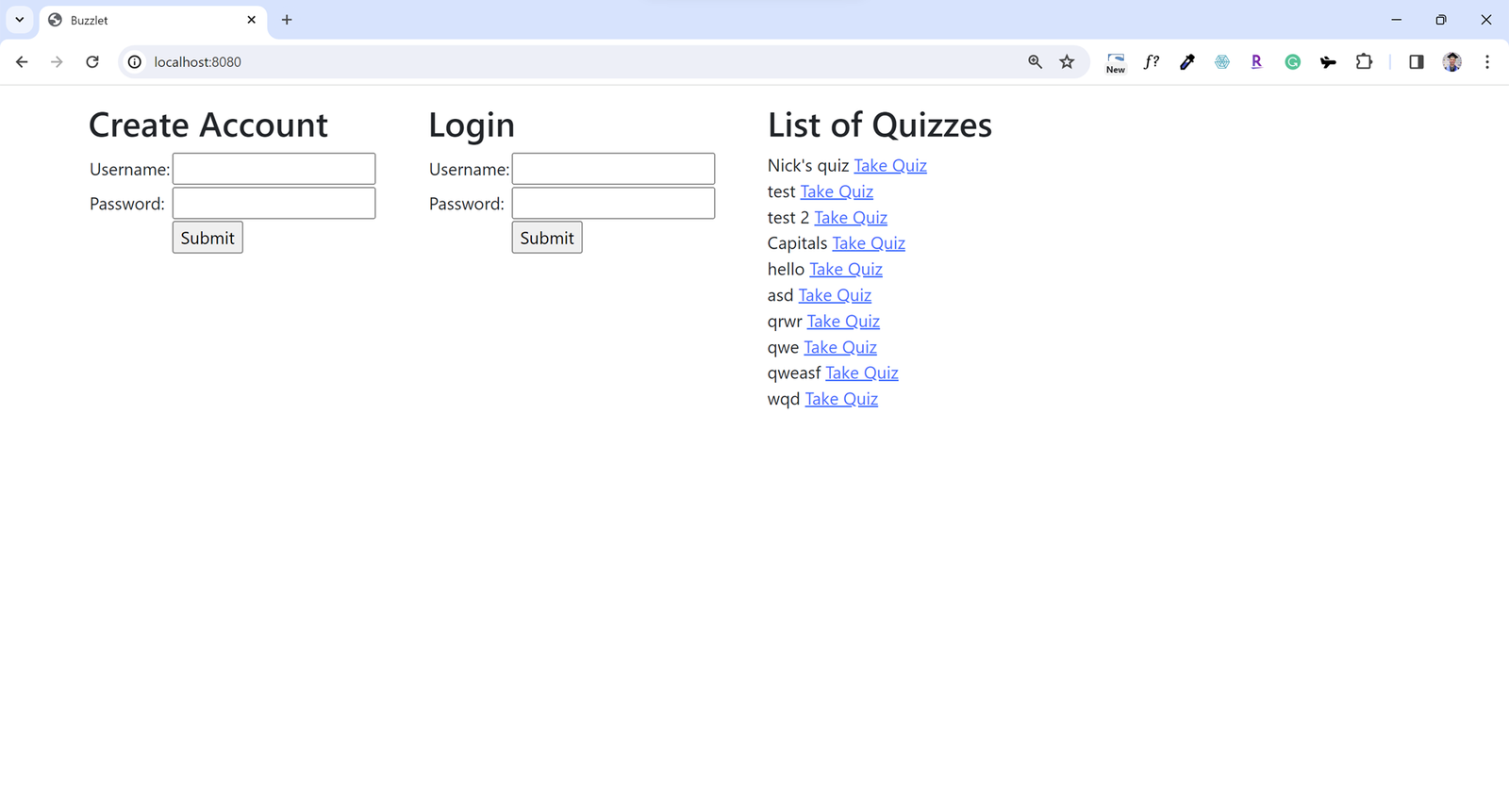This screenshot has width=1509, height=812.
Task: Click the browser reload button
Action: [x=92, y=62]
